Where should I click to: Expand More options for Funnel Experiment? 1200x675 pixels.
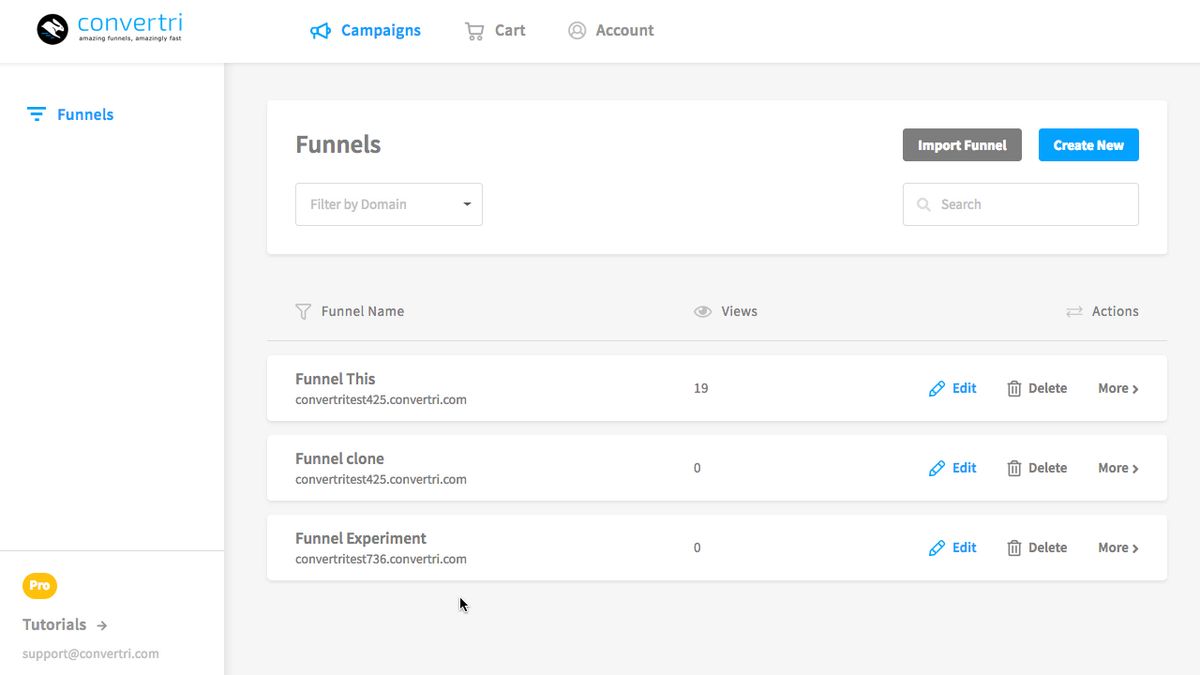click(x=1117, y=547)
